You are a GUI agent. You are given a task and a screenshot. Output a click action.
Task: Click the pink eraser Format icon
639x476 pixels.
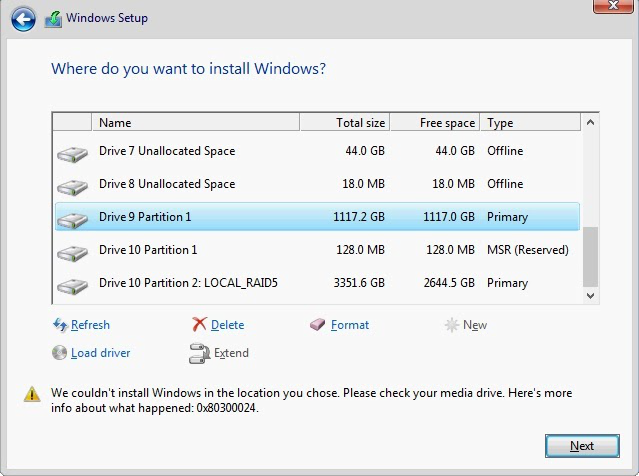317,324
